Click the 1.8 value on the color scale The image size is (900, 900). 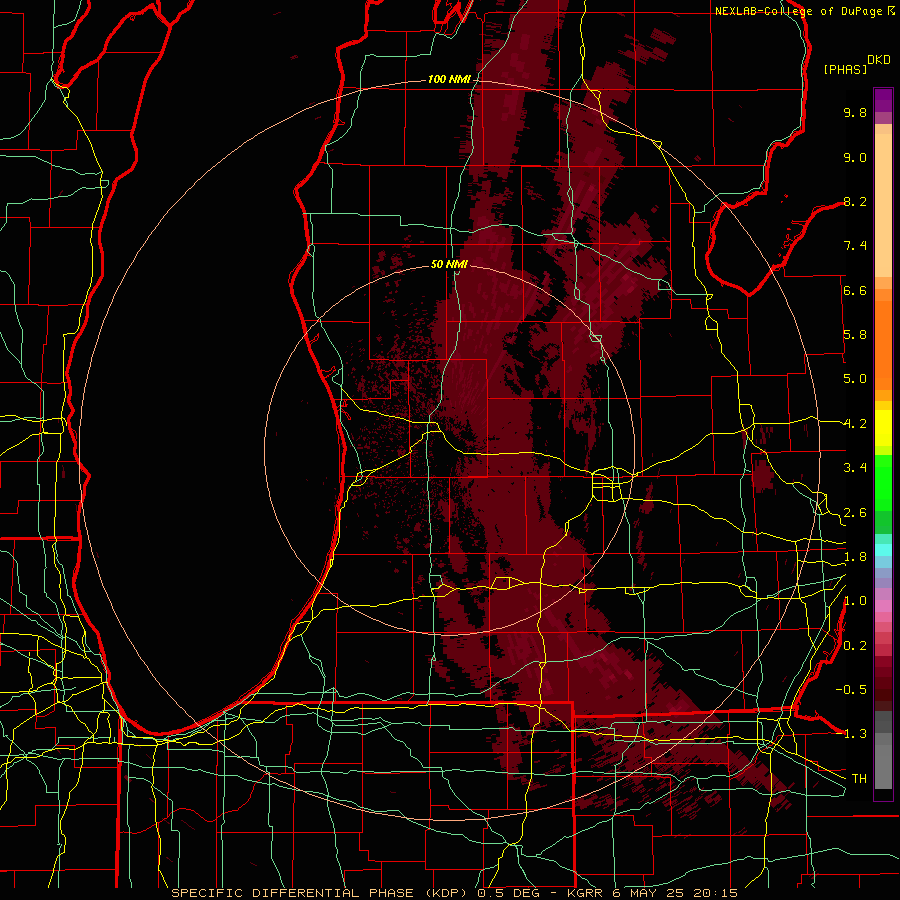coord(855,557)
